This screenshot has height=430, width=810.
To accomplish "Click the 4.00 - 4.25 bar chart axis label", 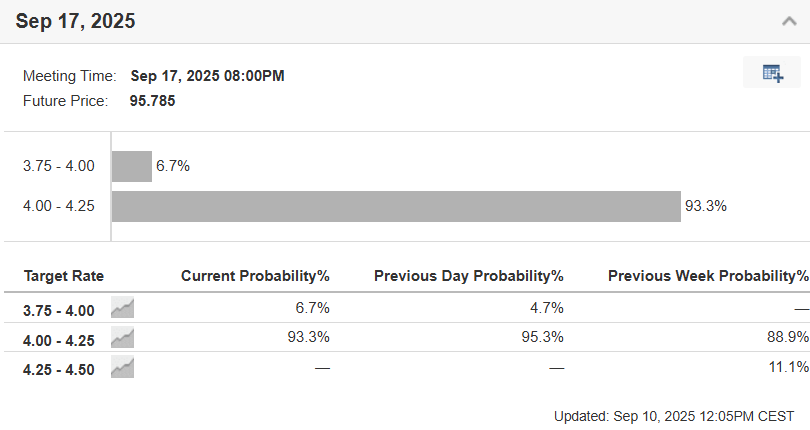I will [59, 206].
